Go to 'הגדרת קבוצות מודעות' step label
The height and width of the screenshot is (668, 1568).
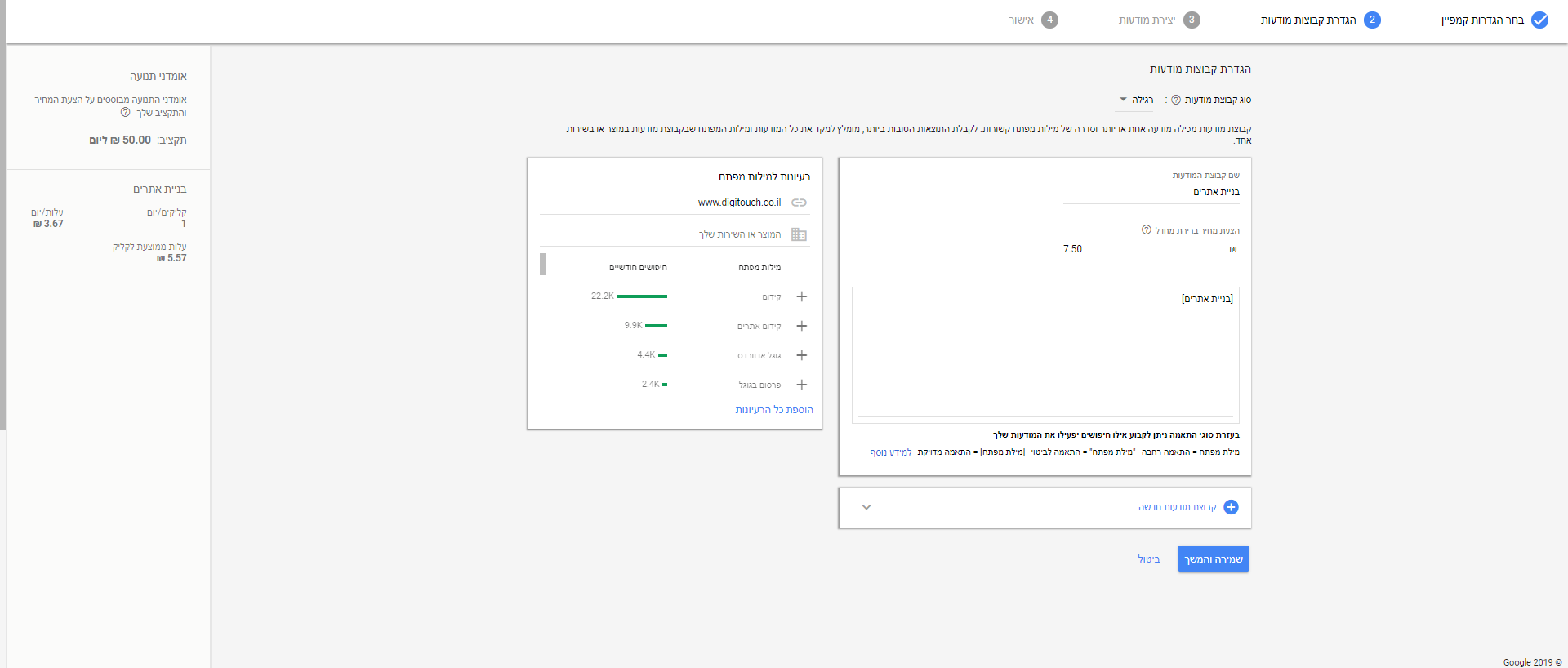click(1308, 20)
